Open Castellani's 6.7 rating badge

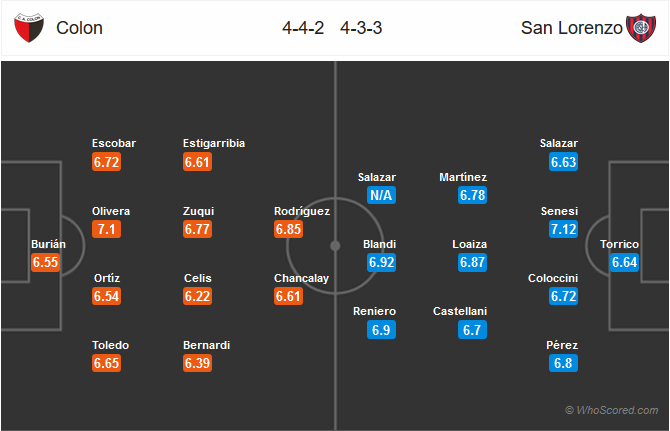pos(472,330)
